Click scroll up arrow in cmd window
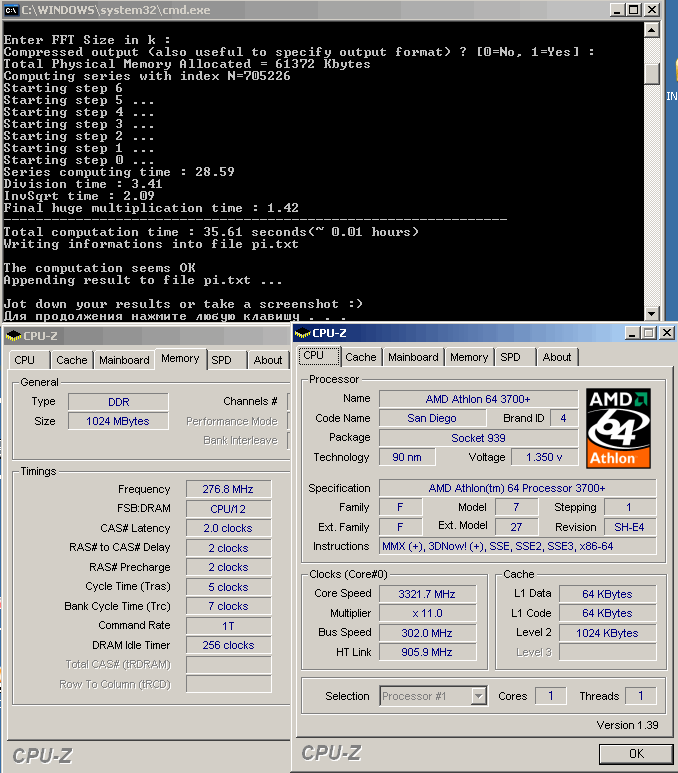678x773 pixels. 651,30
